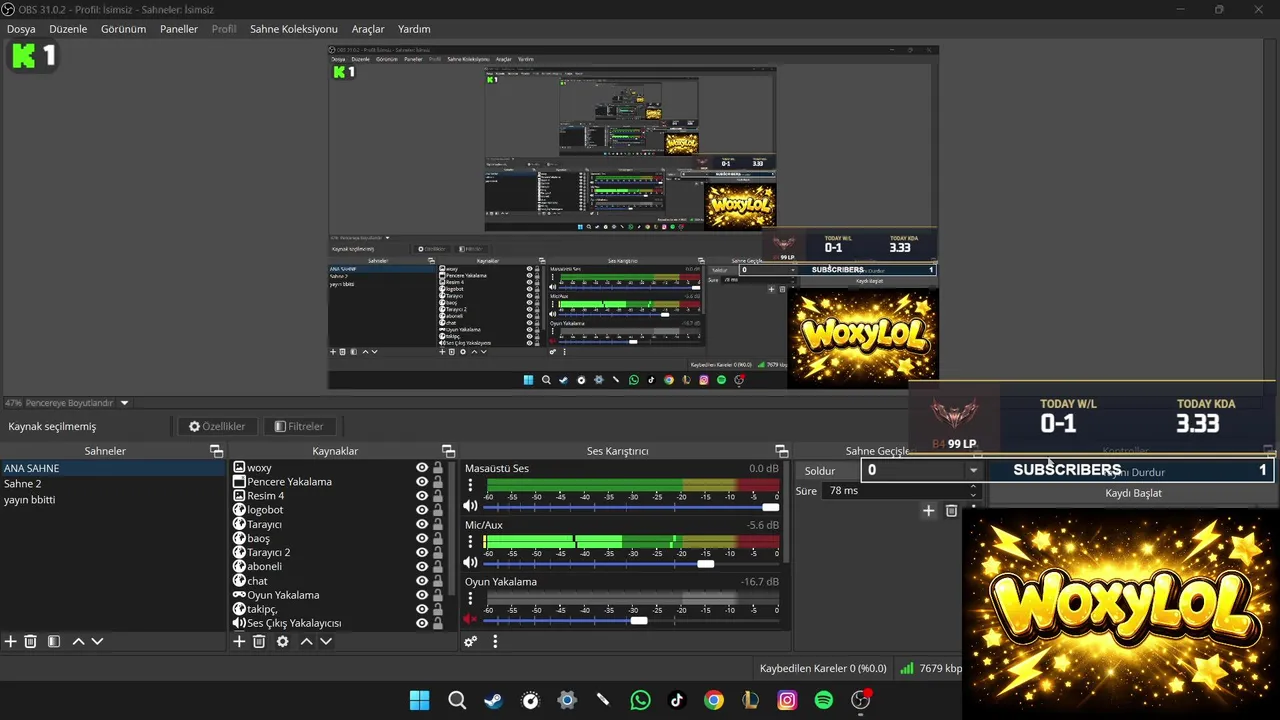Image resolution: width=1280 pixels, height=720 pixels.
Task: Move scene up in Sahneler panel
Action: pyautogui.click(x=78, y=641)
